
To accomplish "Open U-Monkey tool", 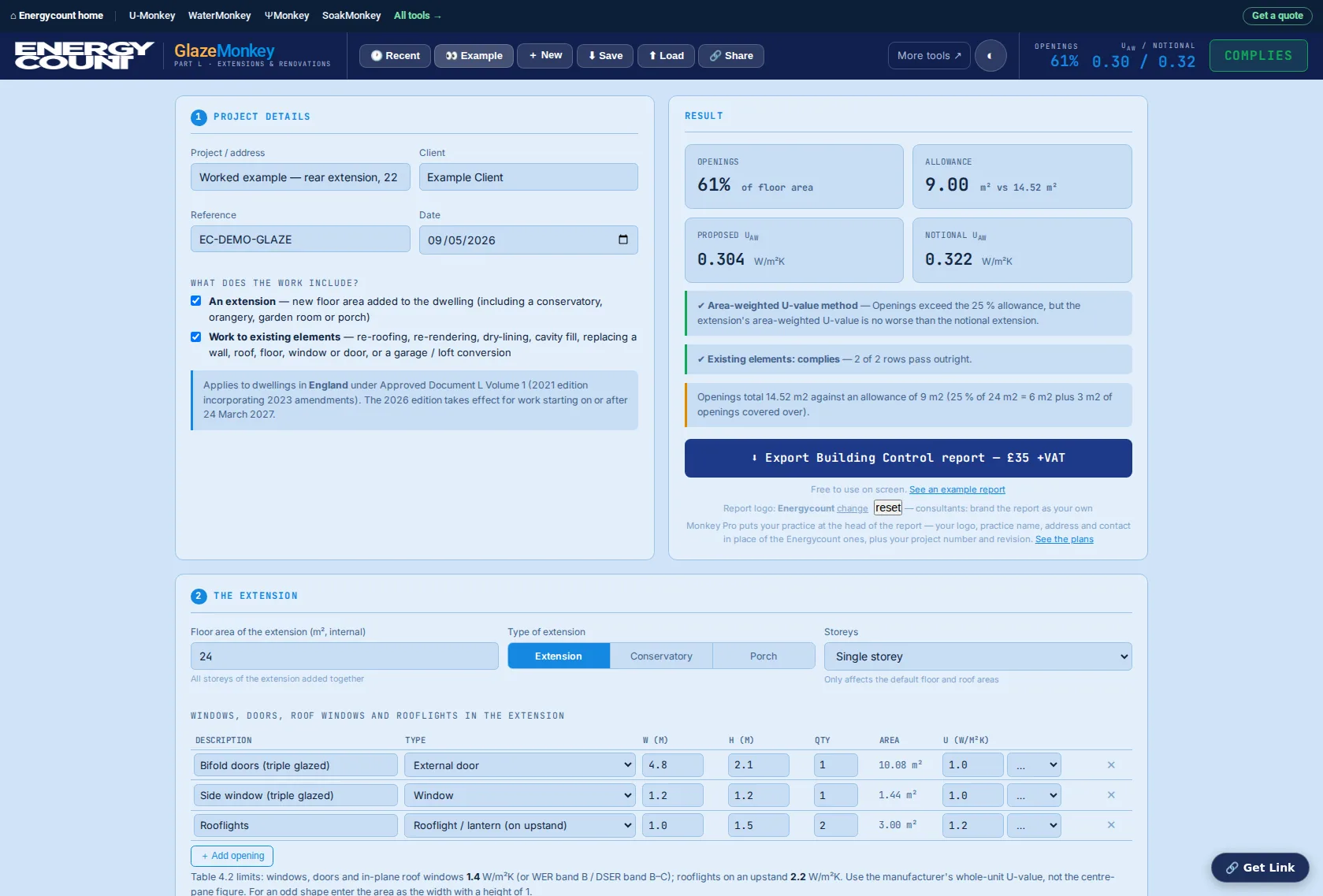I will (152, 16).
